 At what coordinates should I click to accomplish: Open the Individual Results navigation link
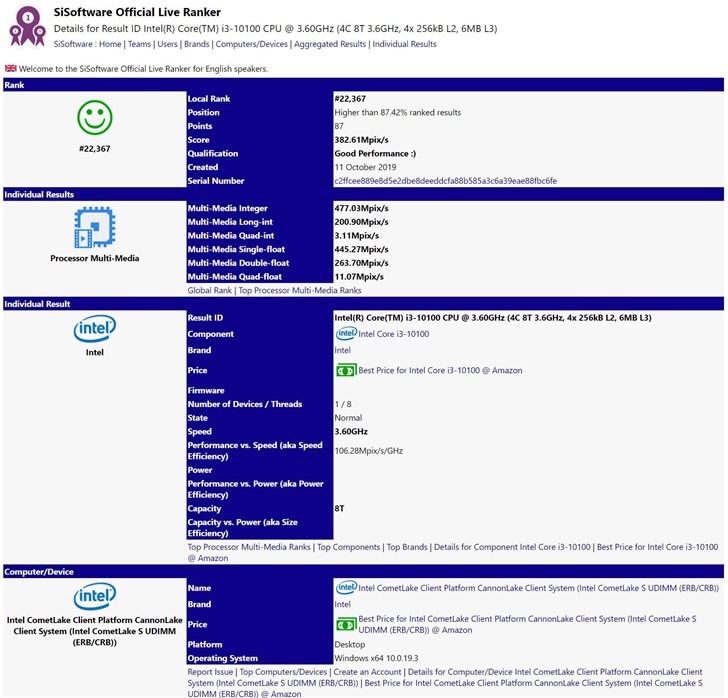click(x=404, y=44)
